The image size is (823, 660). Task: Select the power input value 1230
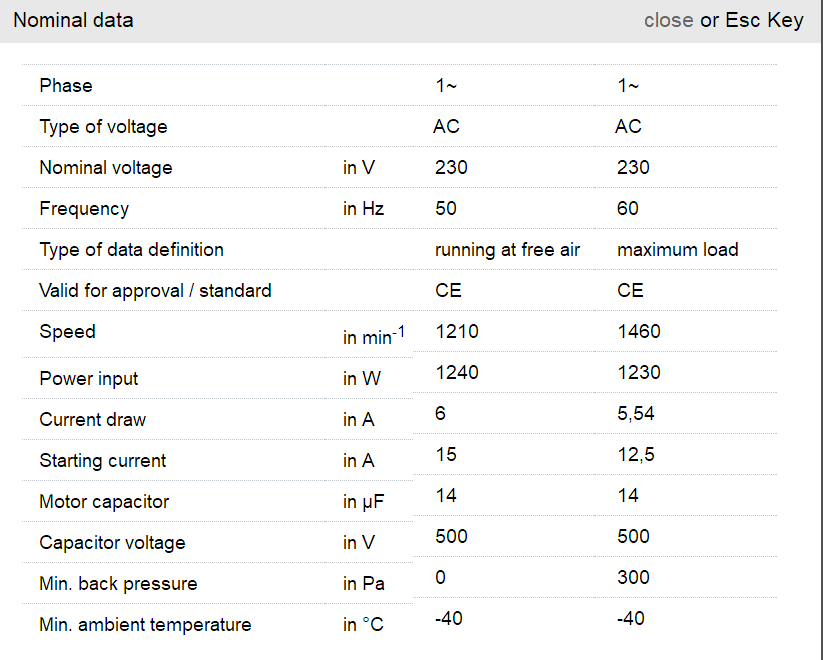click(639, 372)
